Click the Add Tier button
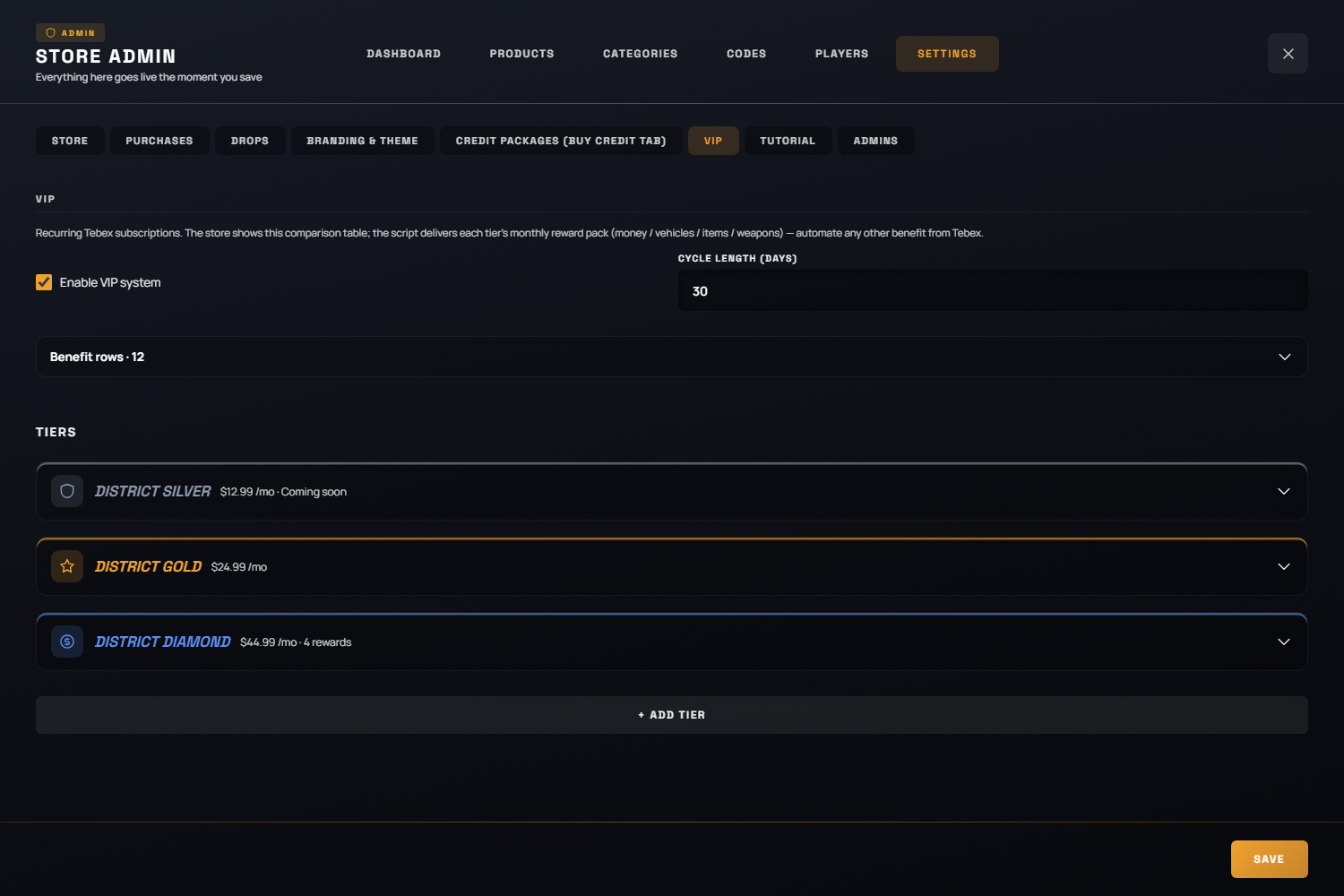 672,715
